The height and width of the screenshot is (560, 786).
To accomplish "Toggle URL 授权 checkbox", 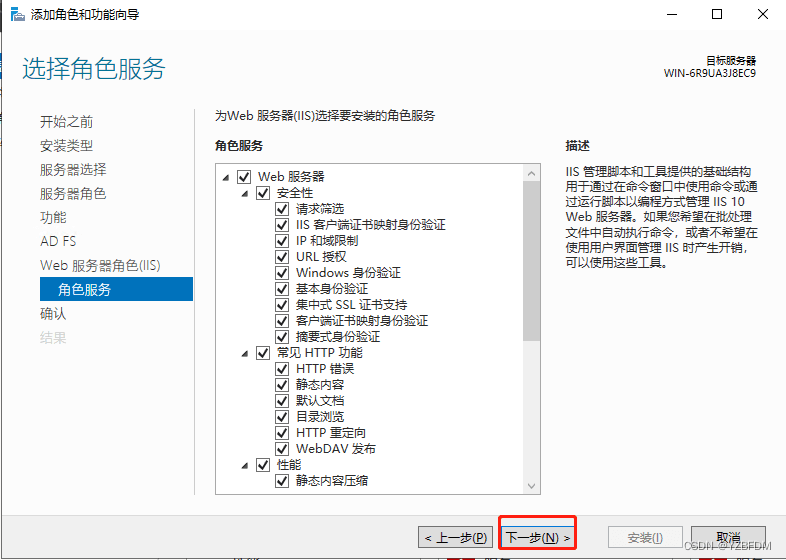I will click(x=282, y=257).
